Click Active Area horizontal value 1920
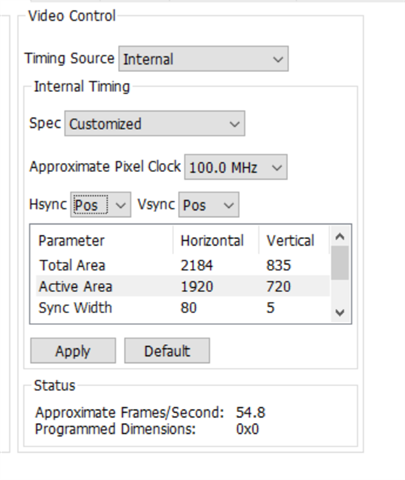Viewport: 405px width, 480px height. (197, 286)
